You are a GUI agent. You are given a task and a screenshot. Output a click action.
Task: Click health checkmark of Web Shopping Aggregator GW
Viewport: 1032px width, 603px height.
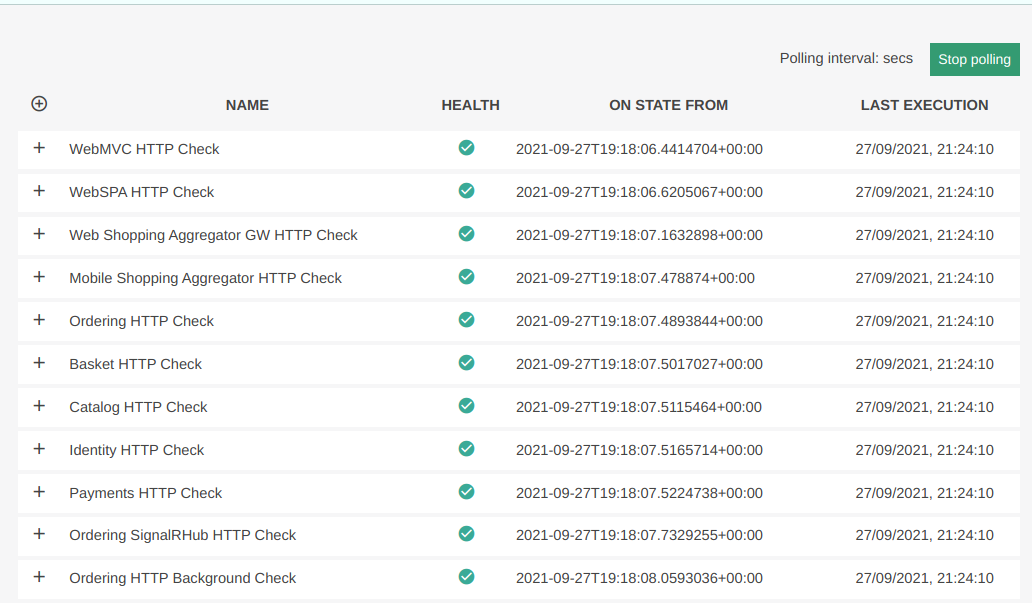pos(467,234)
